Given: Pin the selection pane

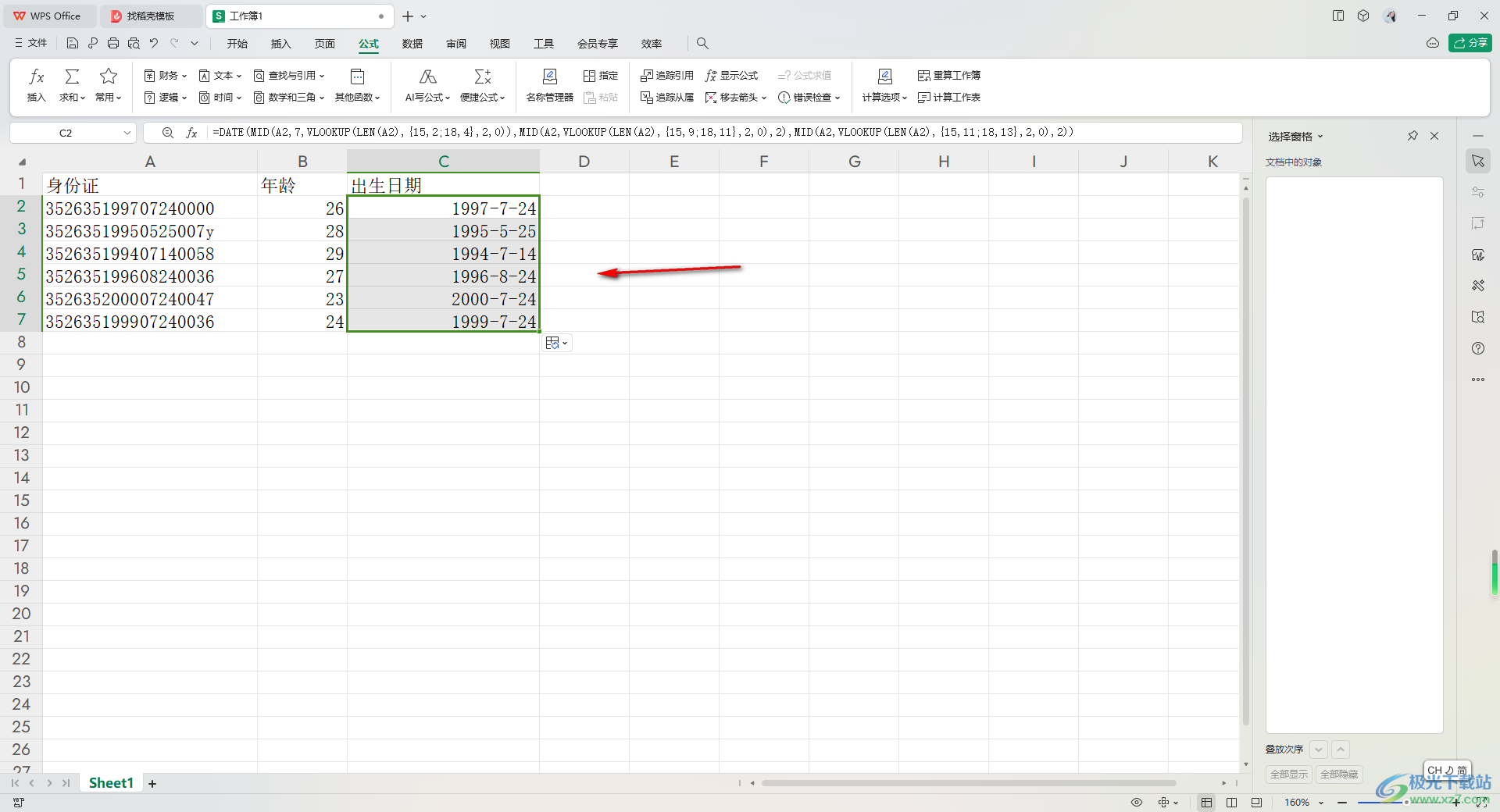Looking at the screenshot, I should click(1412, 136).
